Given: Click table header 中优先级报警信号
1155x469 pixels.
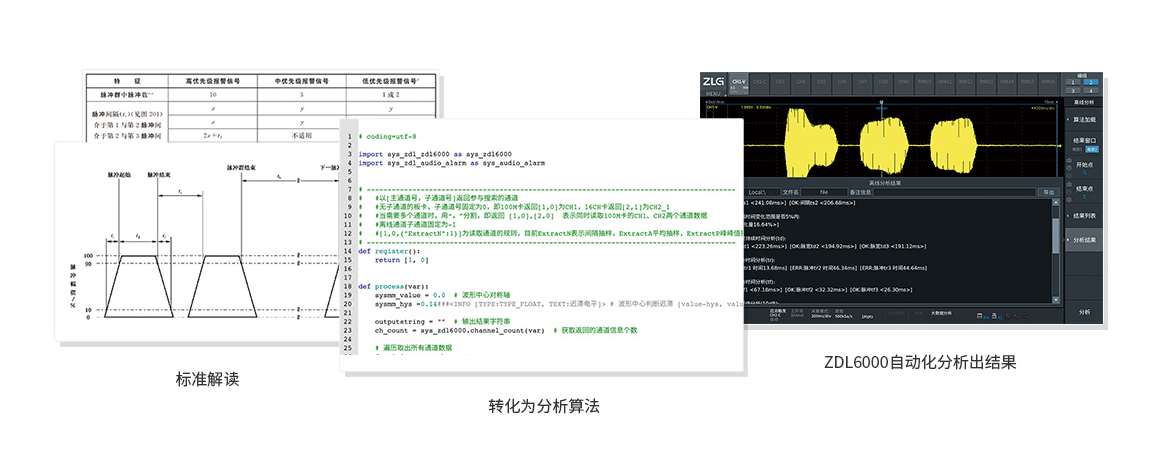Looking at the screenshot, I should click(301, 80).
